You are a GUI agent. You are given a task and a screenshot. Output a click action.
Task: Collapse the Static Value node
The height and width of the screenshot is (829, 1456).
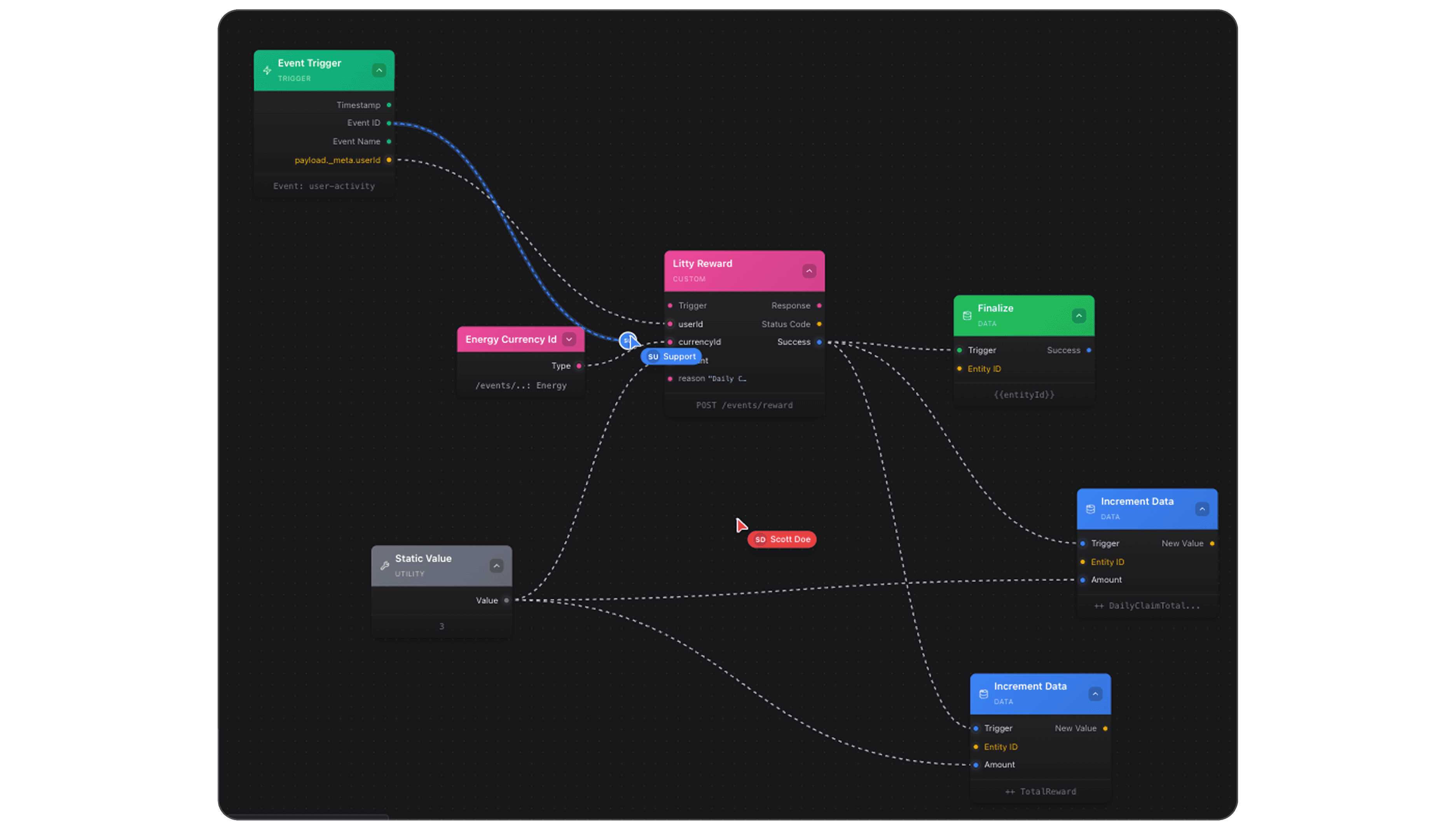point(496,565)
